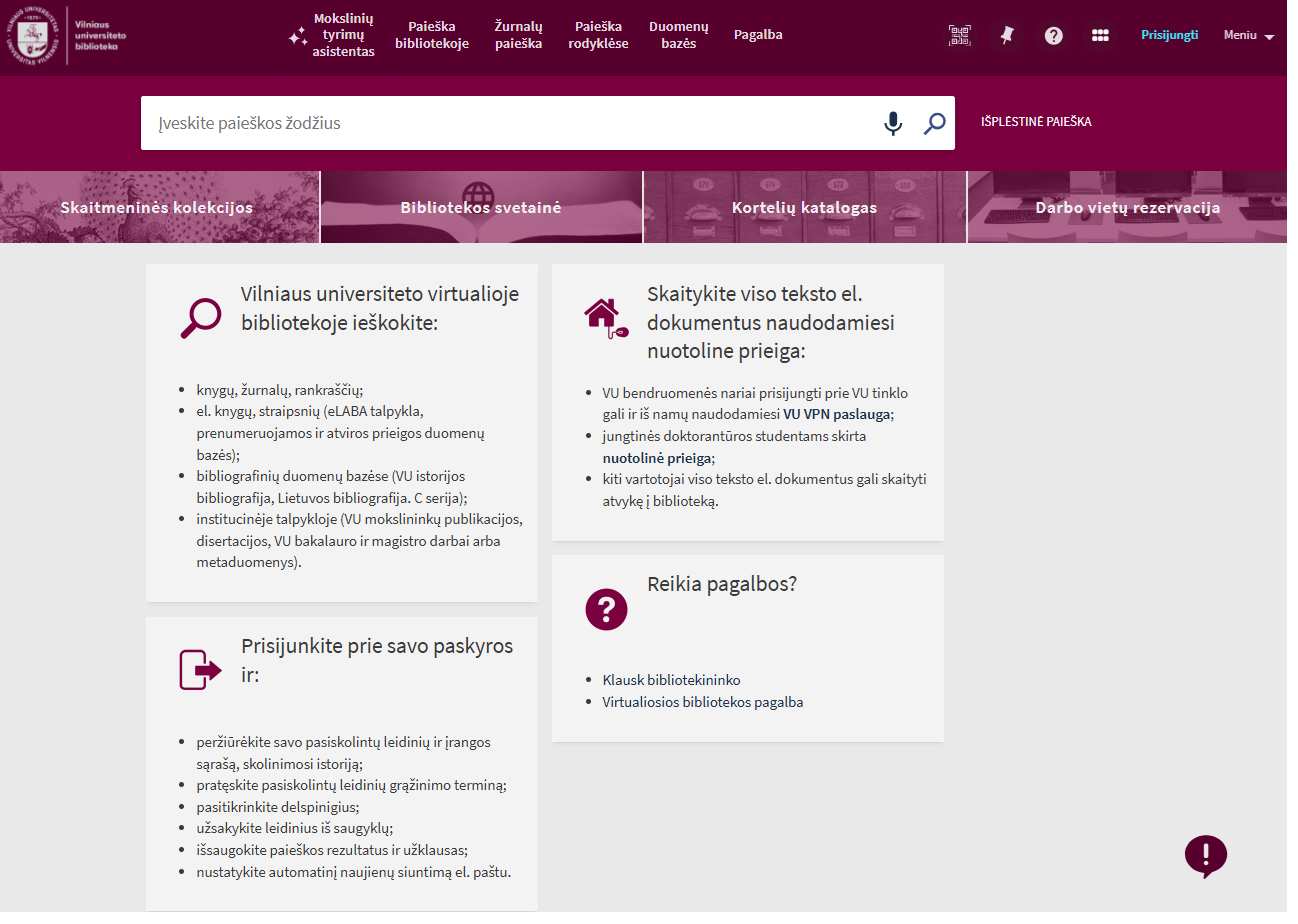Open the Skaitmeninės kolekcijos banner tile
This screenshot has height=924, width=1298.
click(157, 208)
